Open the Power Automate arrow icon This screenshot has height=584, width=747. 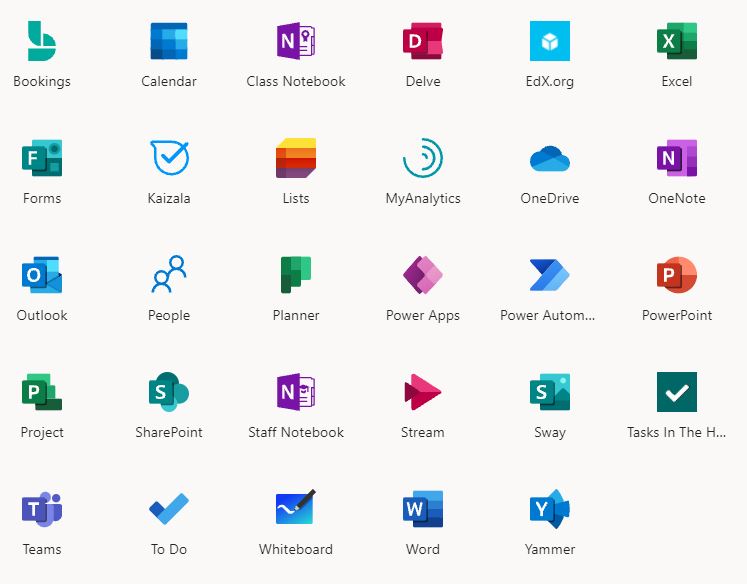(550, 275)
